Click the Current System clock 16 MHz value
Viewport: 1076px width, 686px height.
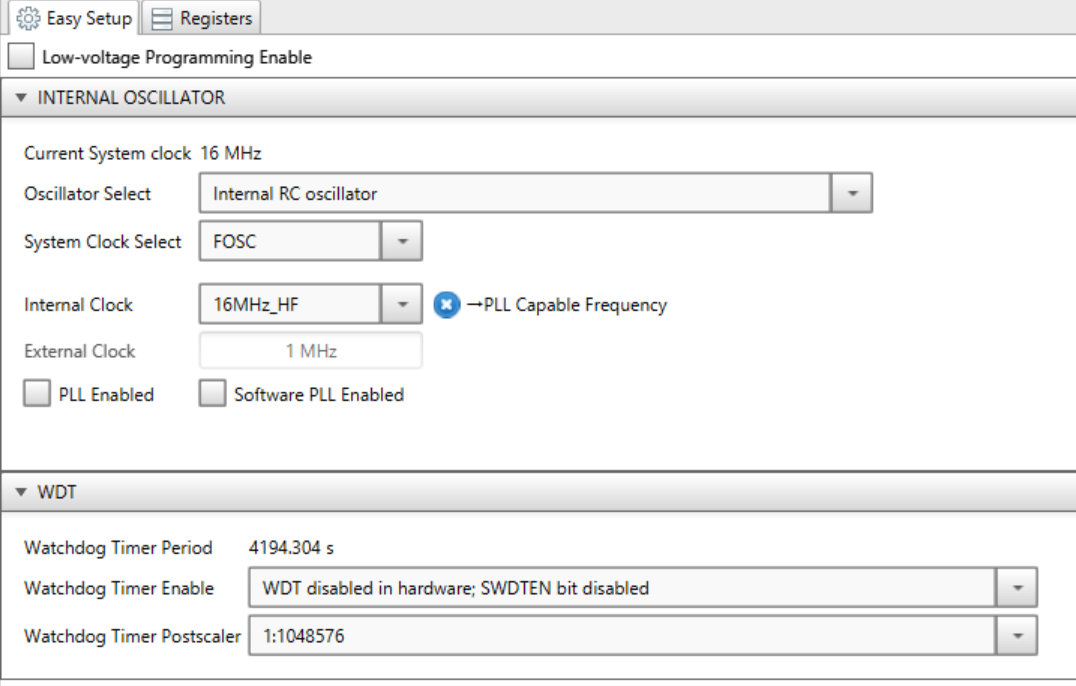click(x=231, y=153)
